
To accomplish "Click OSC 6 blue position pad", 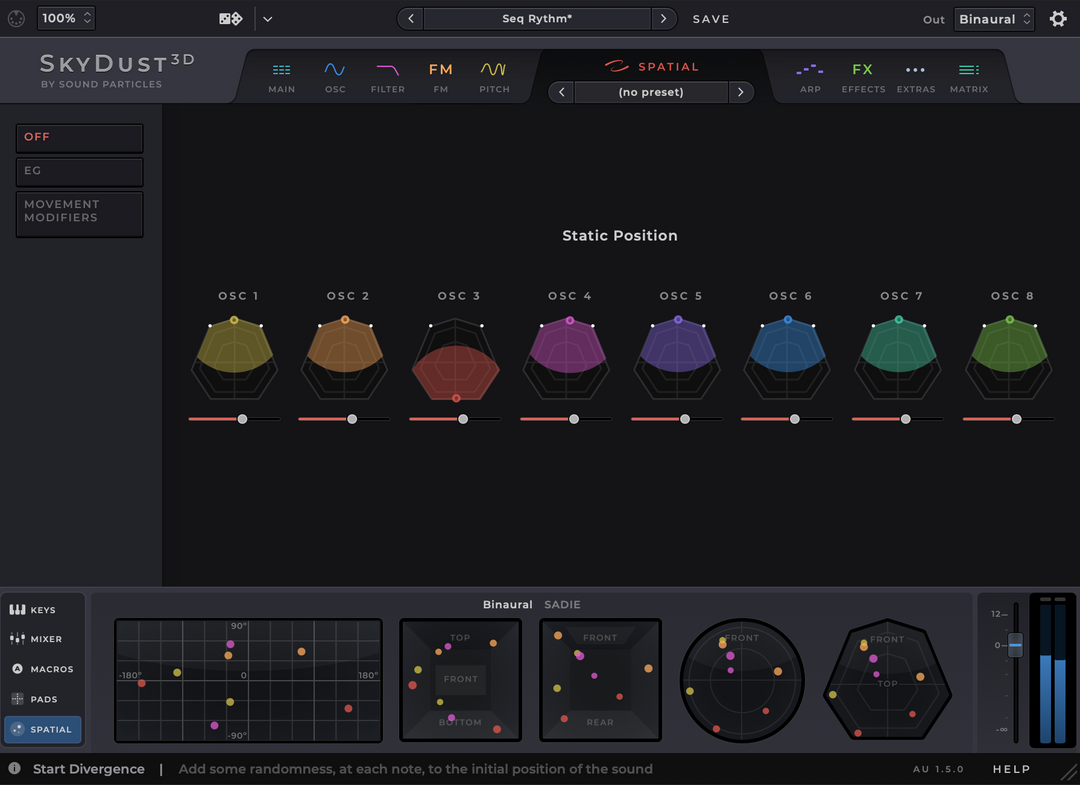I will click(x=787, y=359).
